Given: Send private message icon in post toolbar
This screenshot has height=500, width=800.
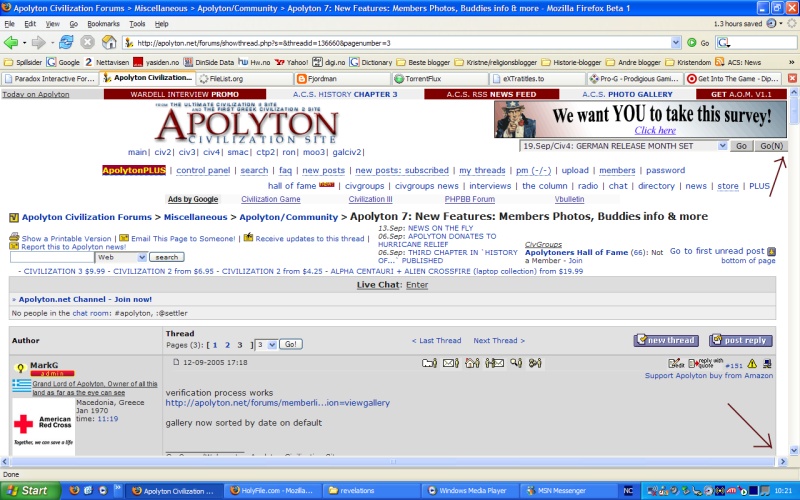Looking at the screenshot, I should [494, 363].
